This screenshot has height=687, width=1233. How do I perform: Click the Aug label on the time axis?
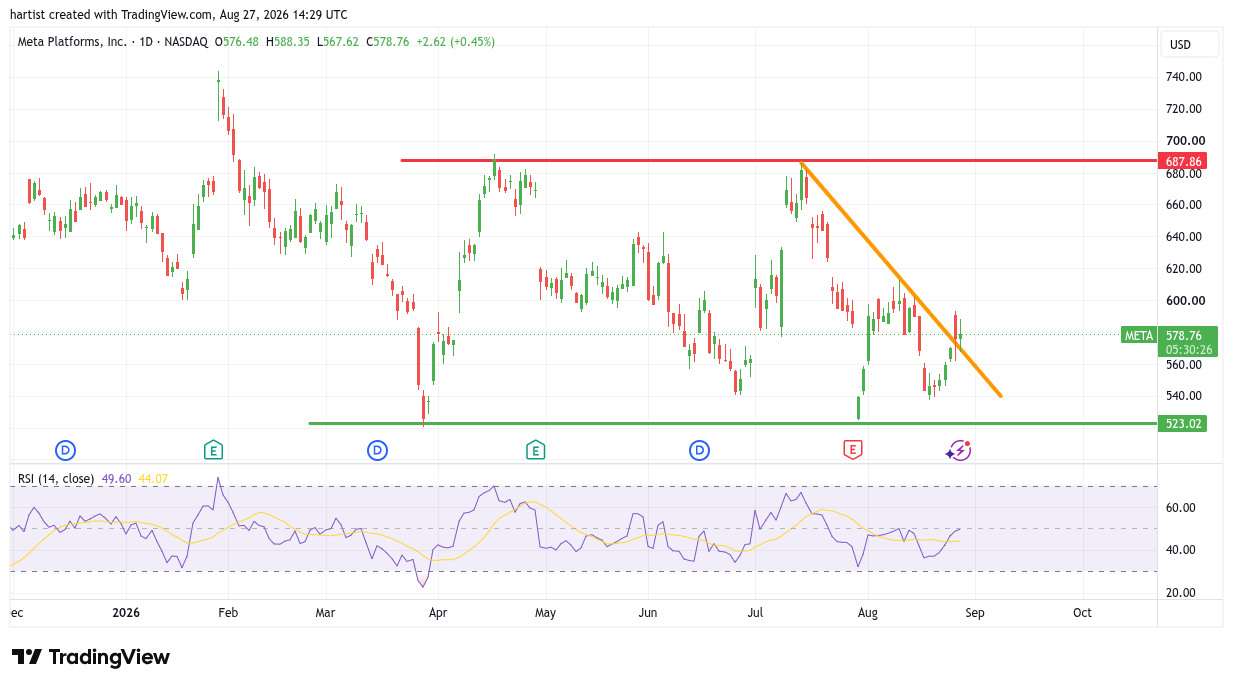[868, 612]
